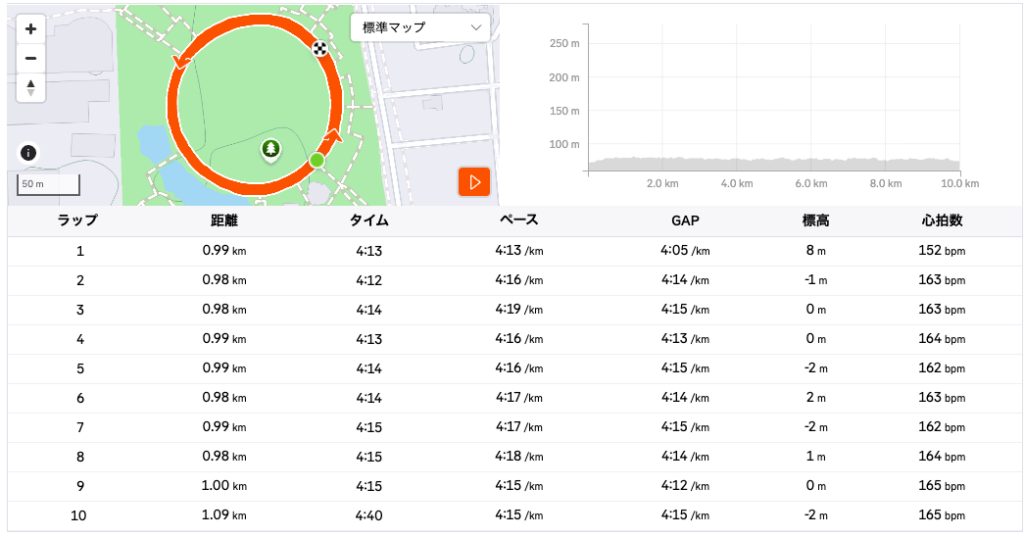The height and width of the screenshot is (537, 1024).
Task: Select the lap 10 row
Action: (x=512, y=515)
